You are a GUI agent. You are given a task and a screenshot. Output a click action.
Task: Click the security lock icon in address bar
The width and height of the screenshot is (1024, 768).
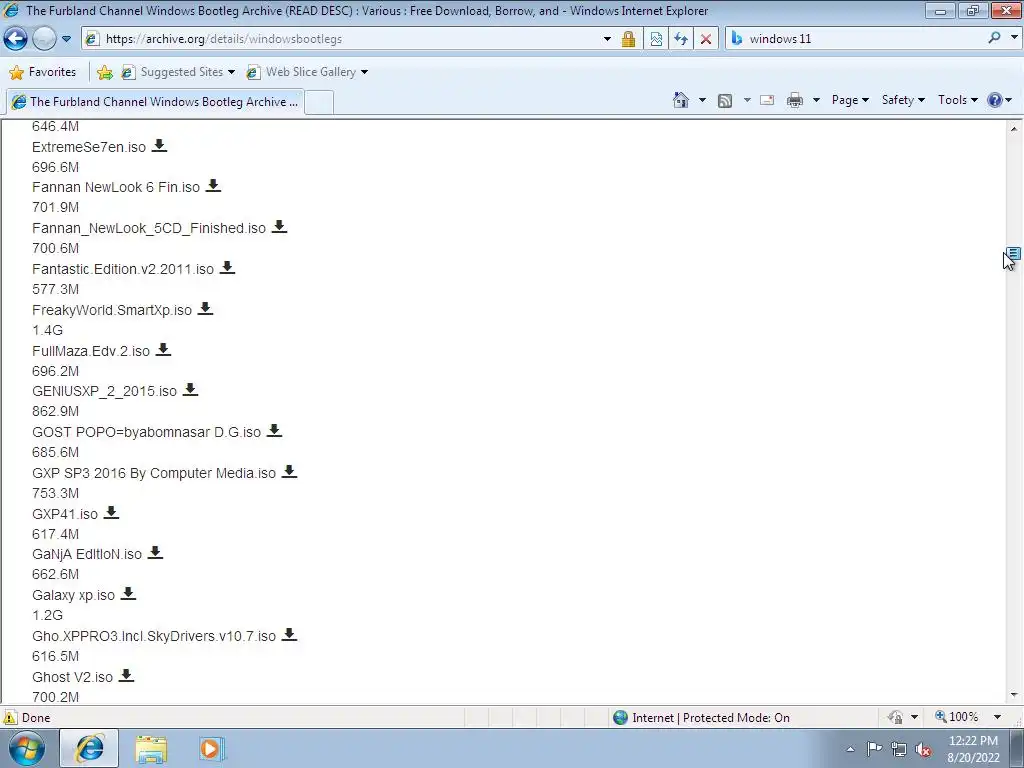pyautogui.click(x=628, y=39)
